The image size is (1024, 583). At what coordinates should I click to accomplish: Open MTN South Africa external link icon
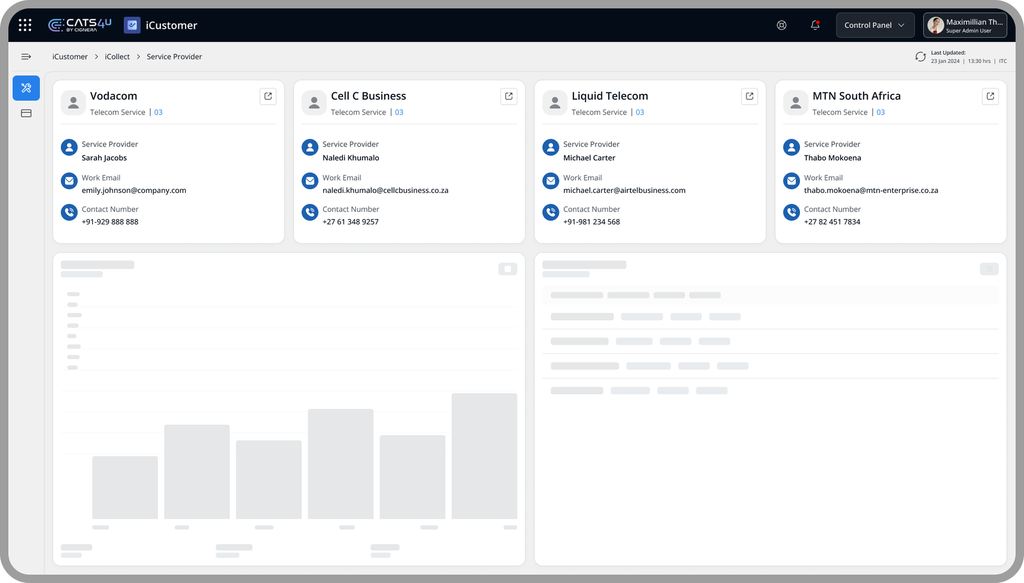click(990, 96)
